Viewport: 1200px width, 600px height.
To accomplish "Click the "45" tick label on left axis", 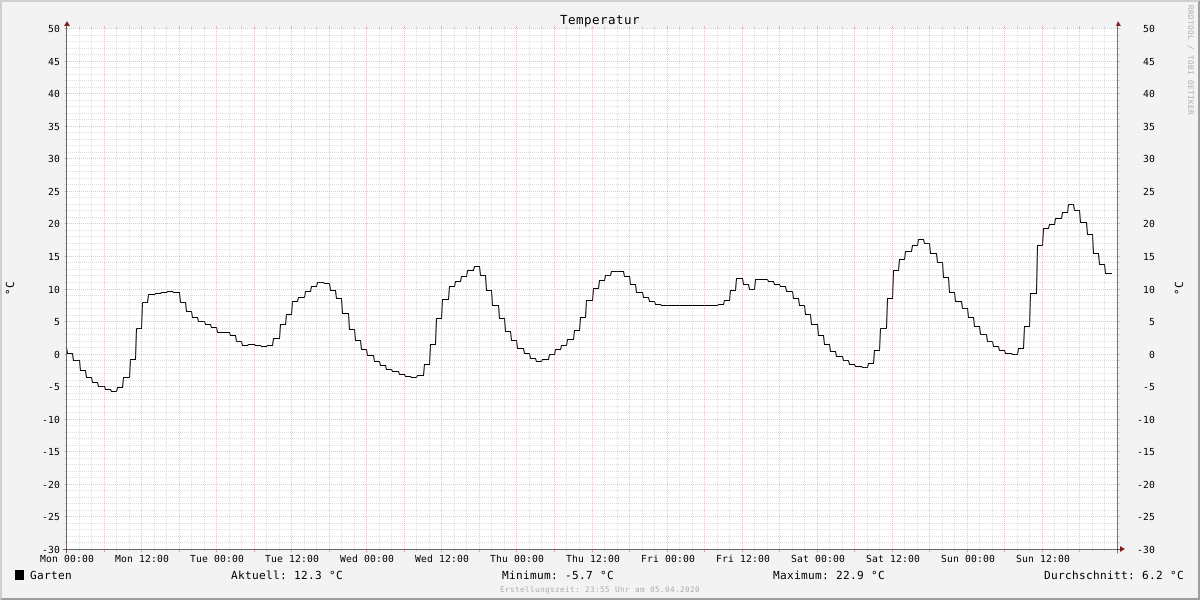I will point(54,61).
